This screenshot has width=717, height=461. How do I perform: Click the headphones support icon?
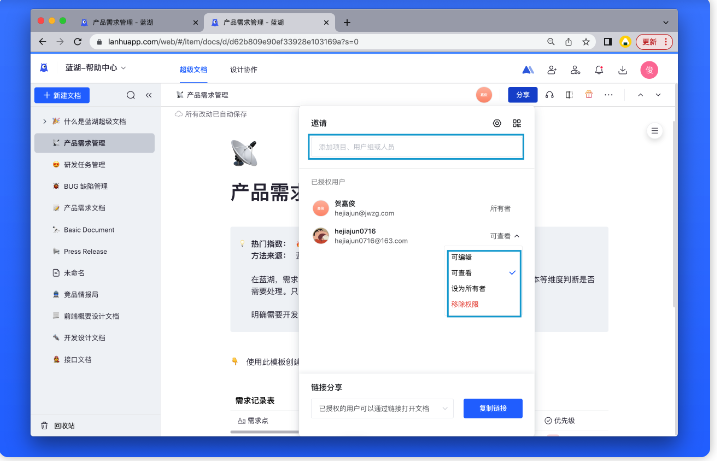coord(549,95)
